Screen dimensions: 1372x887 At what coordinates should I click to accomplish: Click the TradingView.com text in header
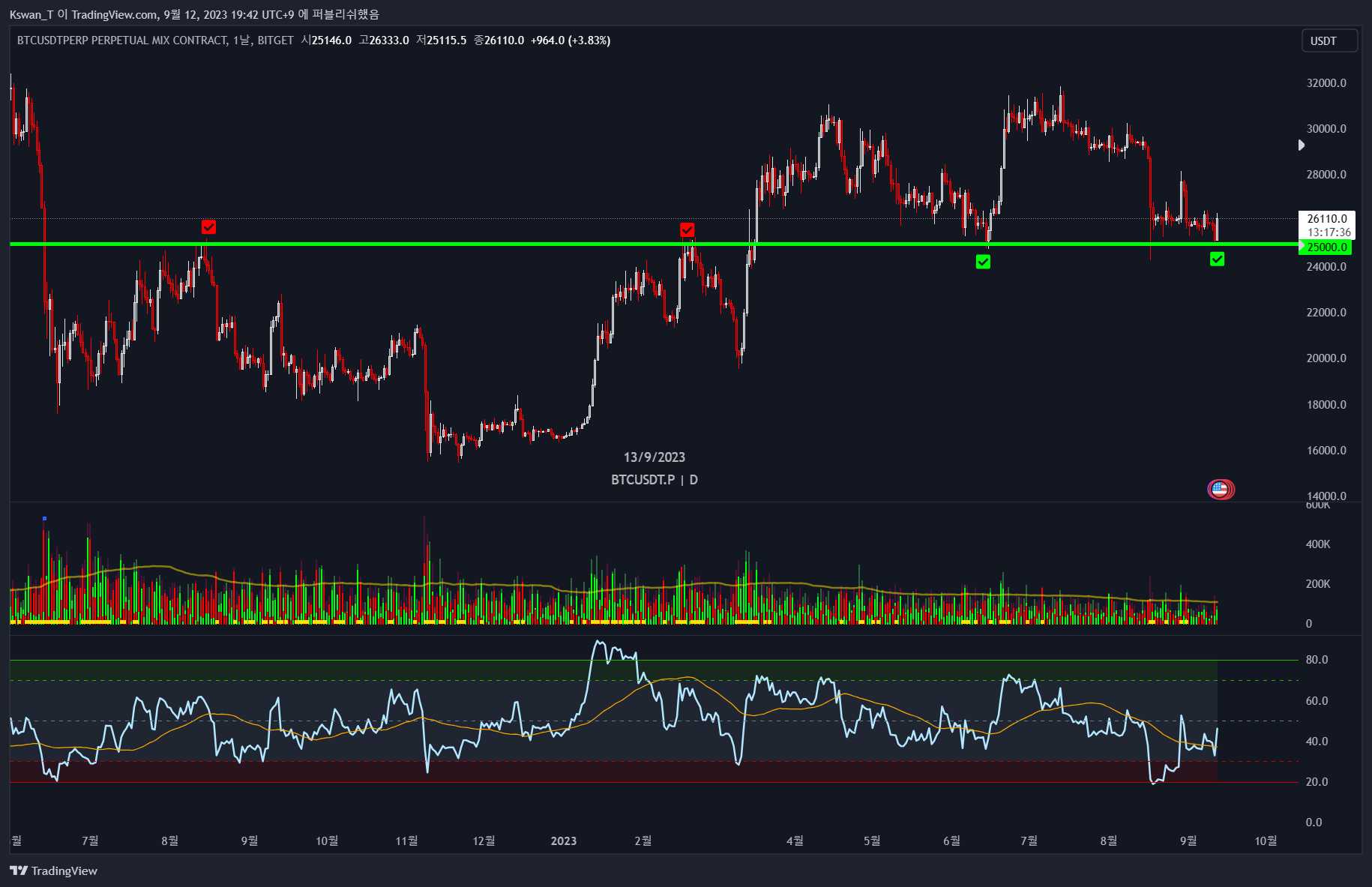[114, 14]
